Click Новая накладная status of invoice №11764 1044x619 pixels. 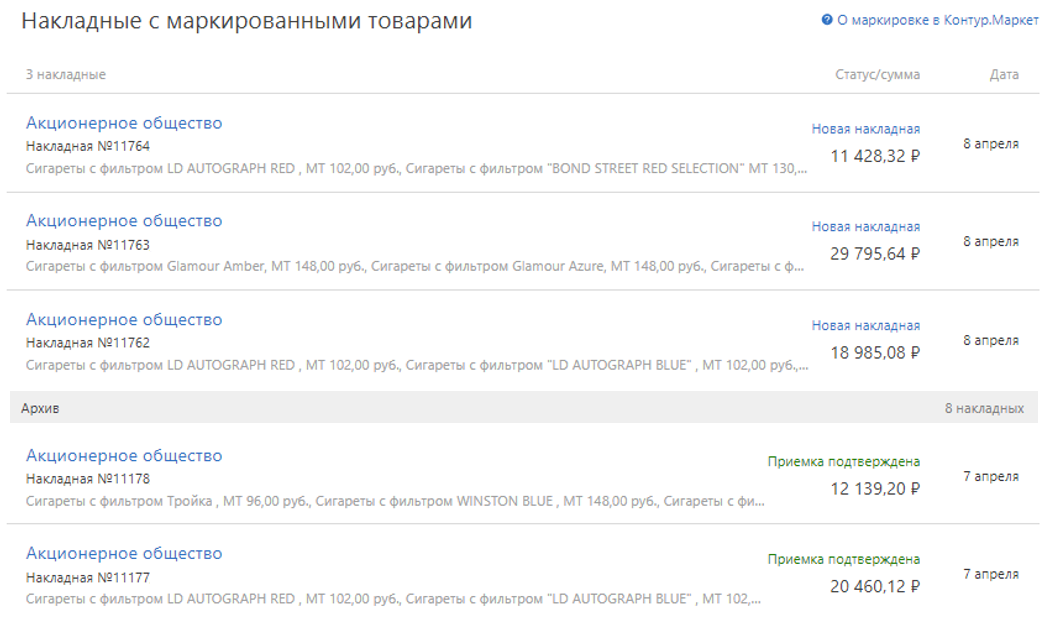866,129
